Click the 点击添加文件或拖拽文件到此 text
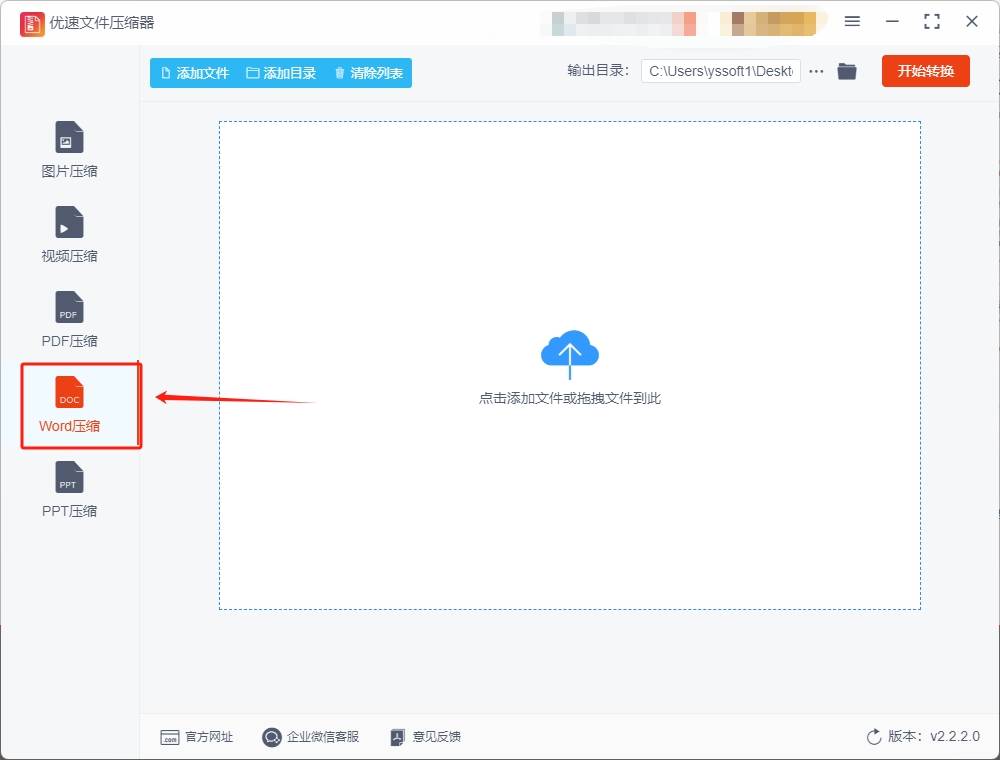The width and height of the screenshot is (1000, 760). 570,398
